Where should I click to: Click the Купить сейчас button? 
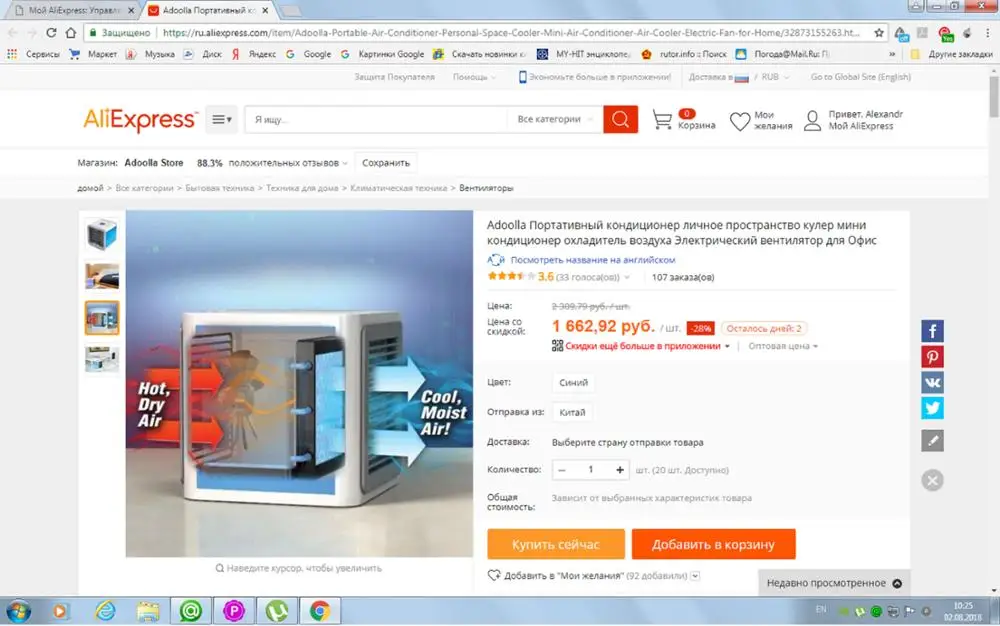coord(555,544)
